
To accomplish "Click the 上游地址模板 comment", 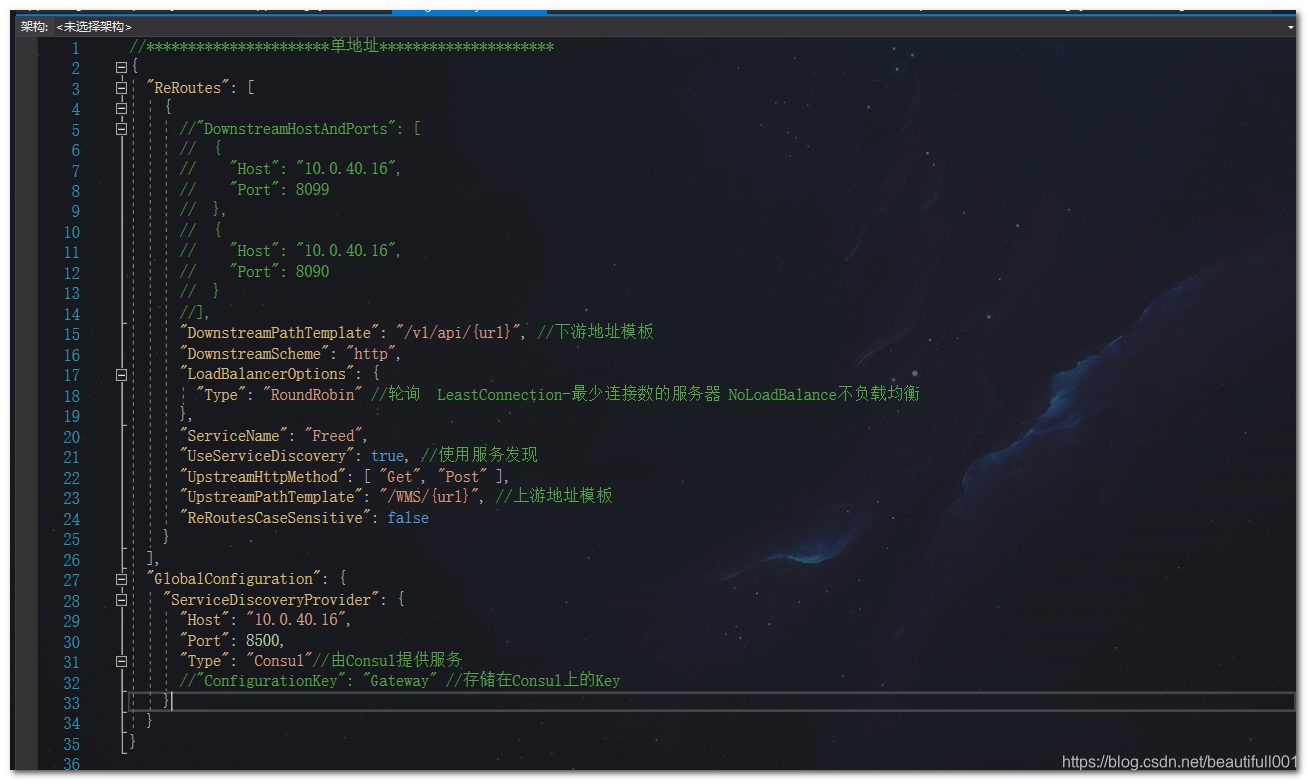I will (554, 497).
